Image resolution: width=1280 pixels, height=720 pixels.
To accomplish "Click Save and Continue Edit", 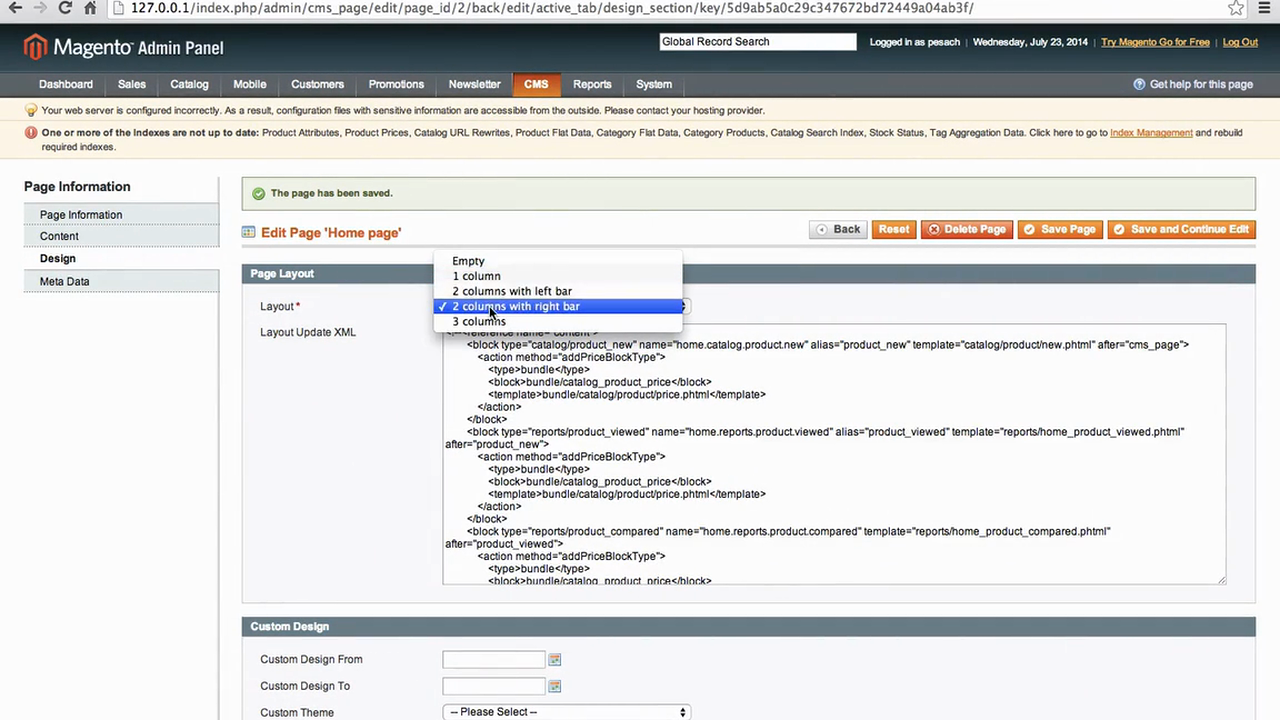I will [1181, 229].
